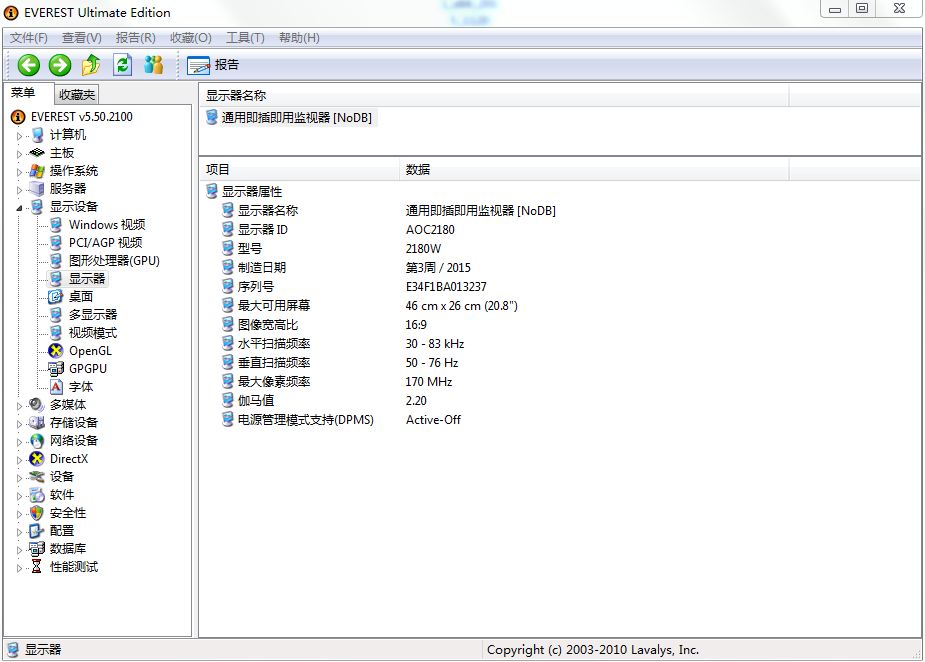Switch to the 收藏夹 tab
Image resolution: width=925 pixels, height=662 pixels.
(x=77, y=95)
